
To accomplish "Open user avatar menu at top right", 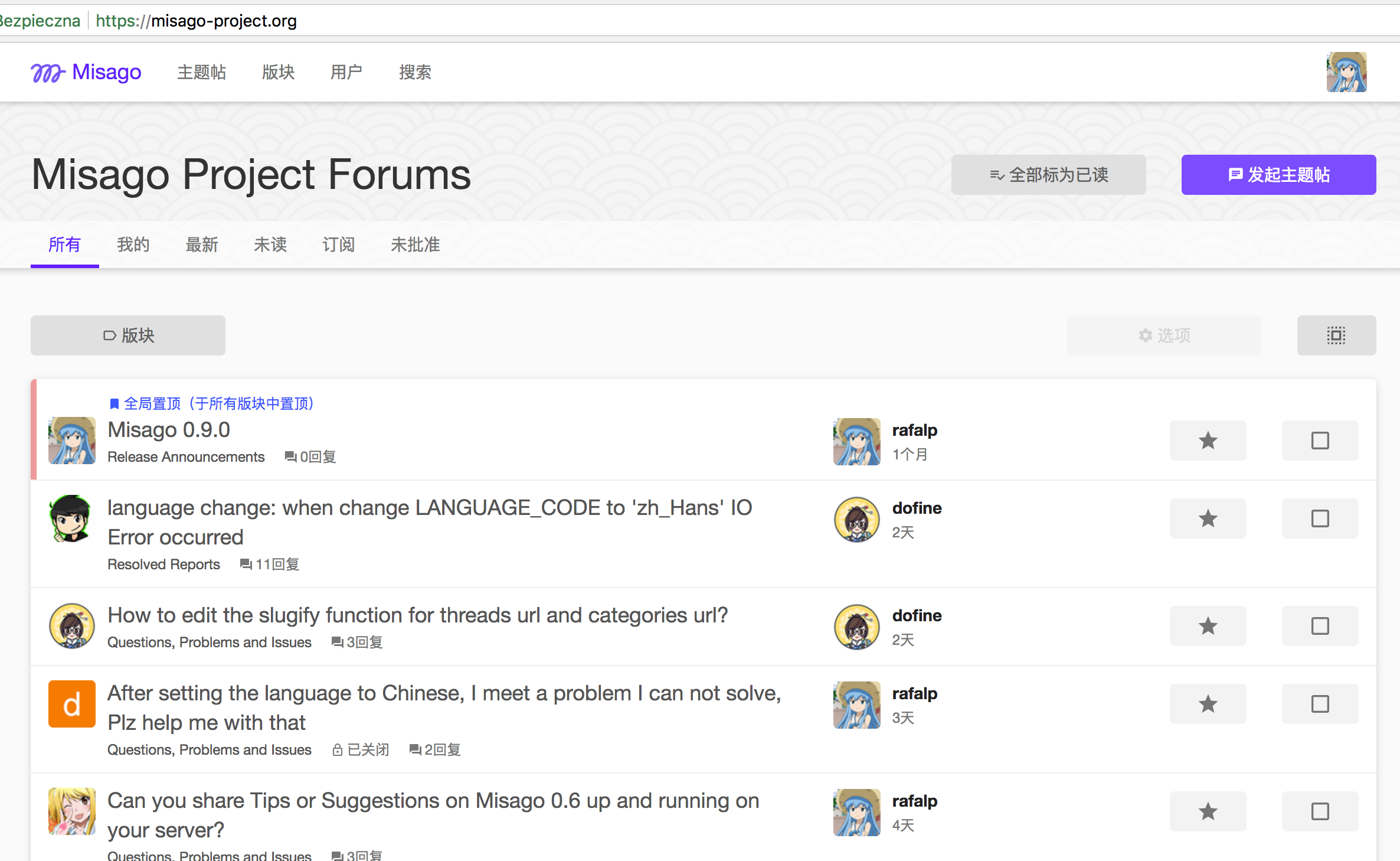I will coord(1346,72).
